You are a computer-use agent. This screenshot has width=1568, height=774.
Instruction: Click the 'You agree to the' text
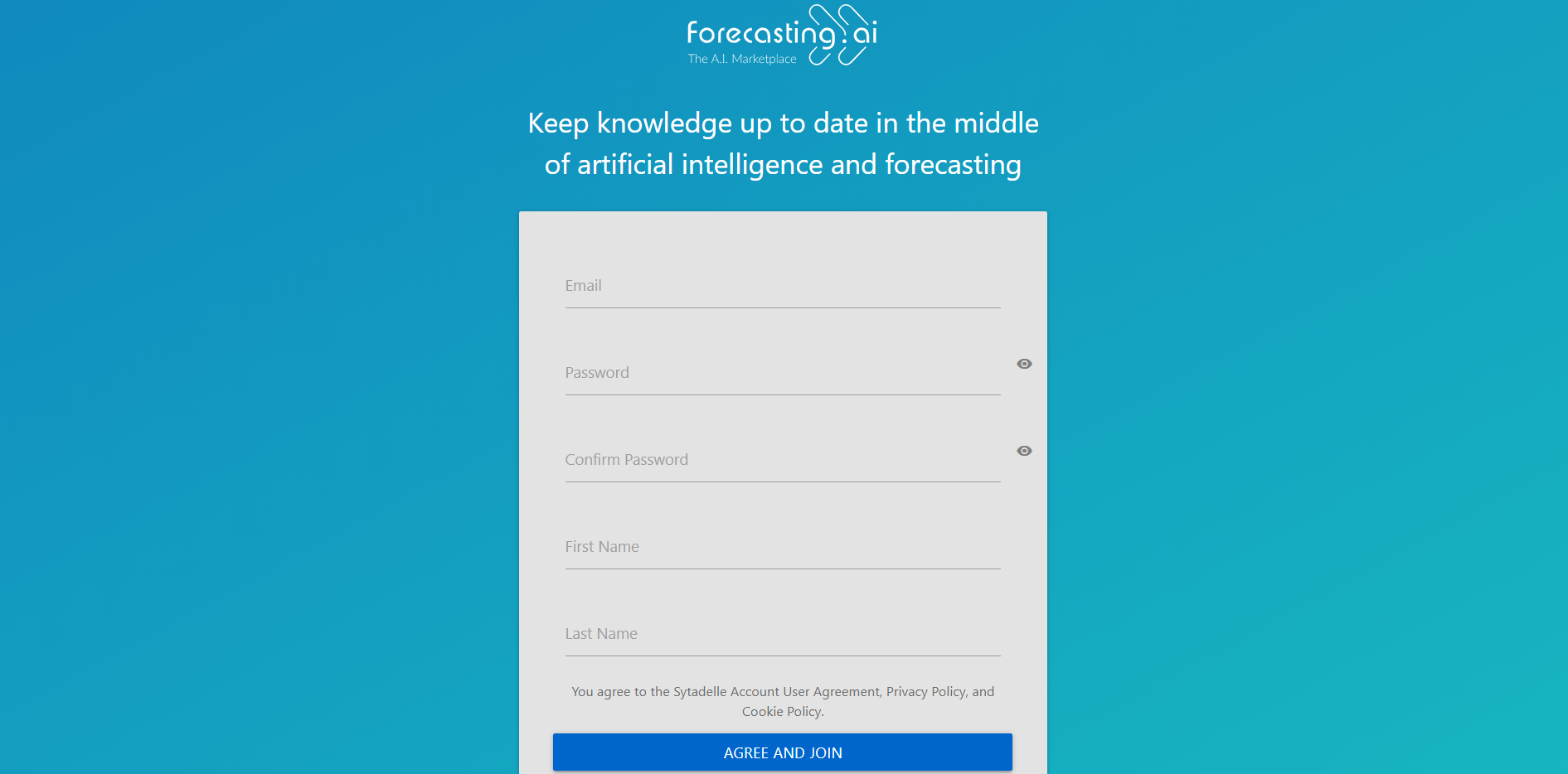(x=619, y=692)
